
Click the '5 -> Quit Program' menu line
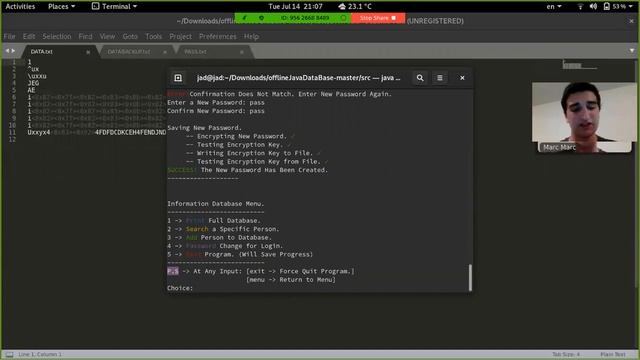pyautogui.click(x=240, y=254)
